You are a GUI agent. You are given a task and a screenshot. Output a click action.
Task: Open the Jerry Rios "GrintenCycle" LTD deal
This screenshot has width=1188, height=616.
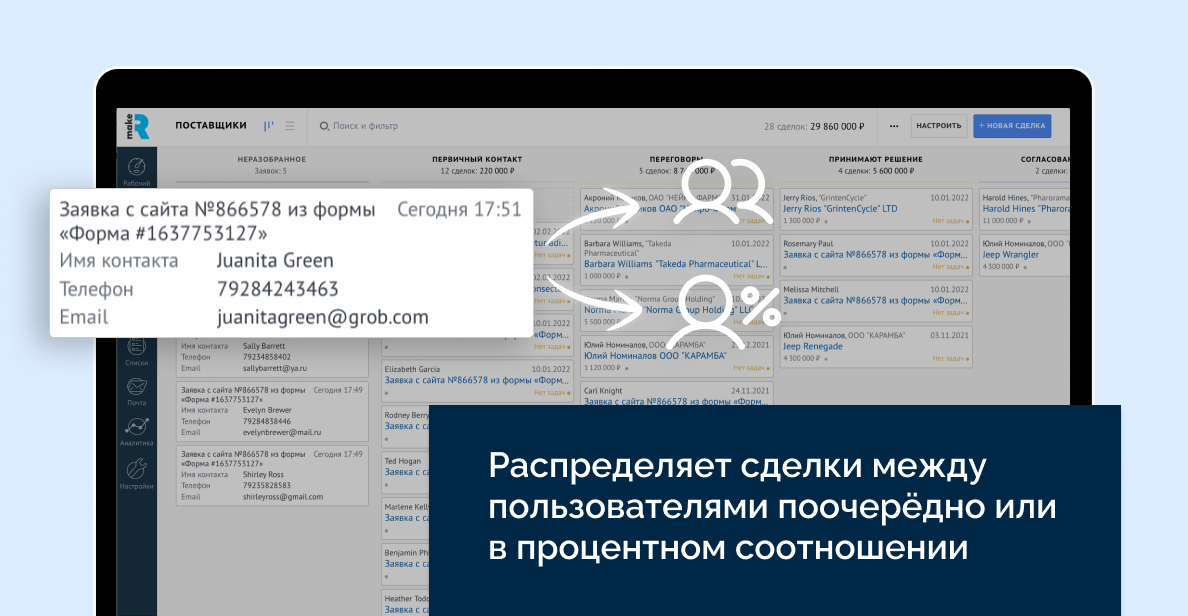click(839, 208)
